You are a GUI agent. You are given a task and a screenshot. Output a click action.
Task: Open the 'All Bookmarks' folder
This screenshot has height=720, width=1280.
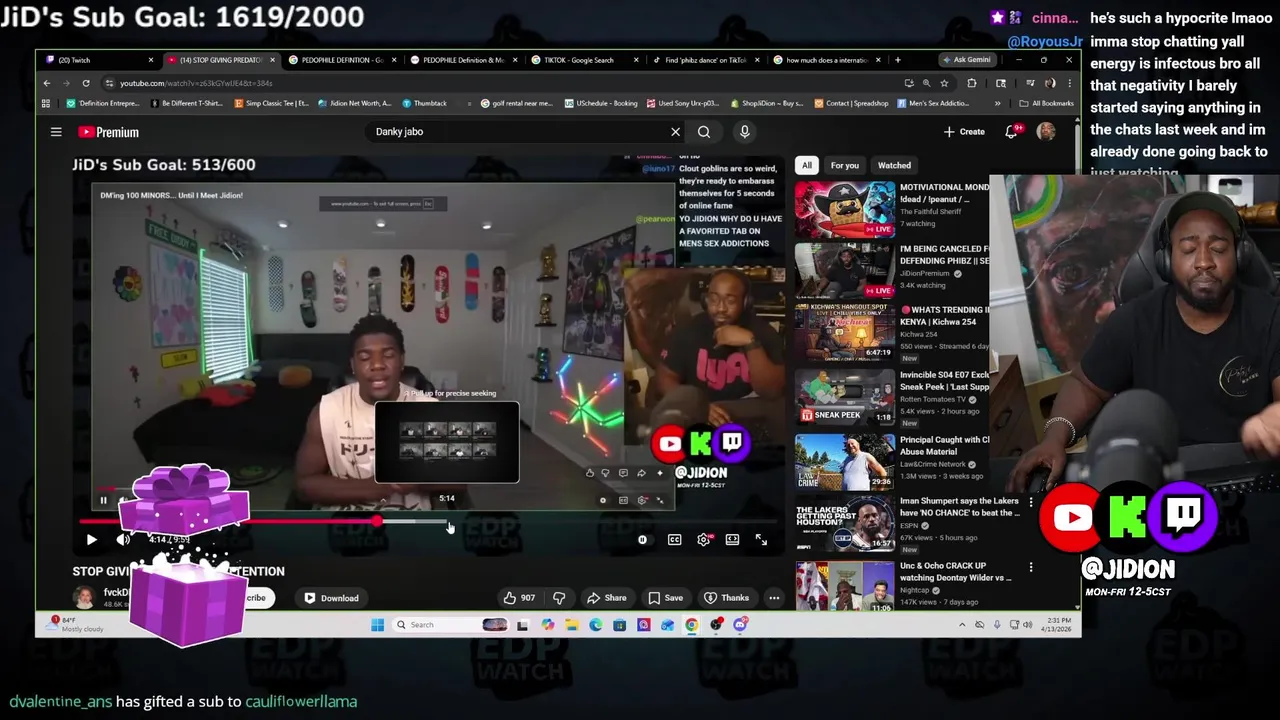tap(1046, 103)
